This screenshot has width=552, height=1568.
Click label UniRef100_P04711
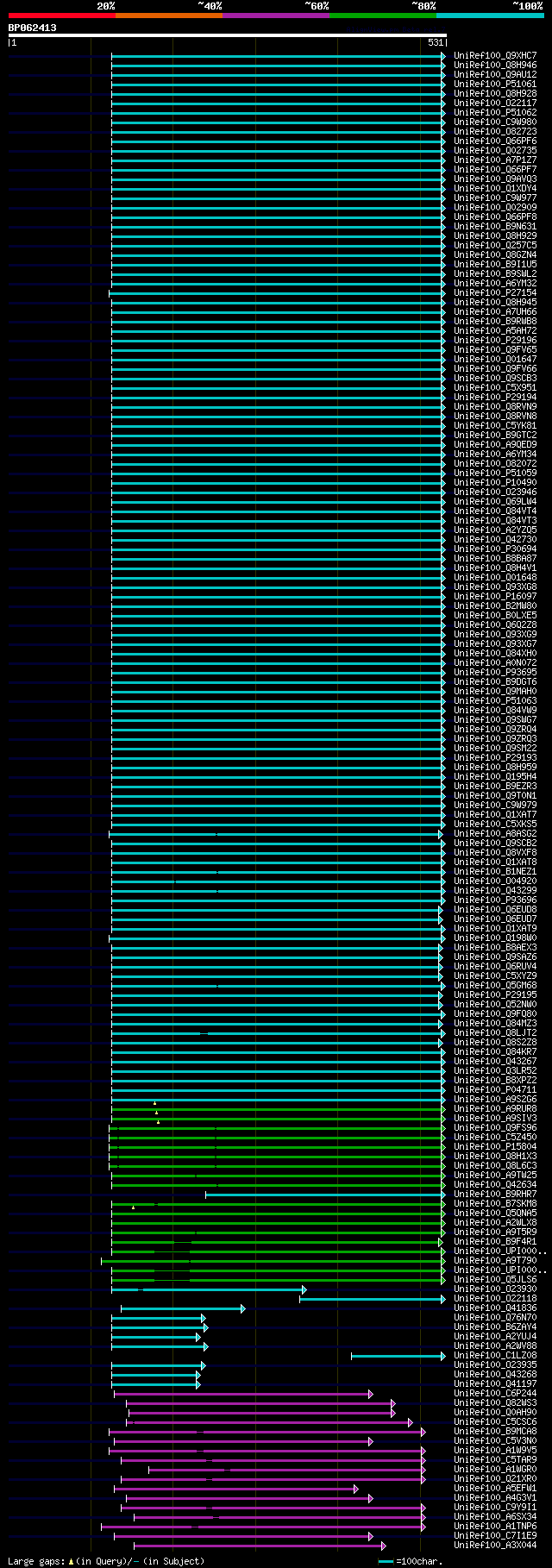tap(495, 1089)
